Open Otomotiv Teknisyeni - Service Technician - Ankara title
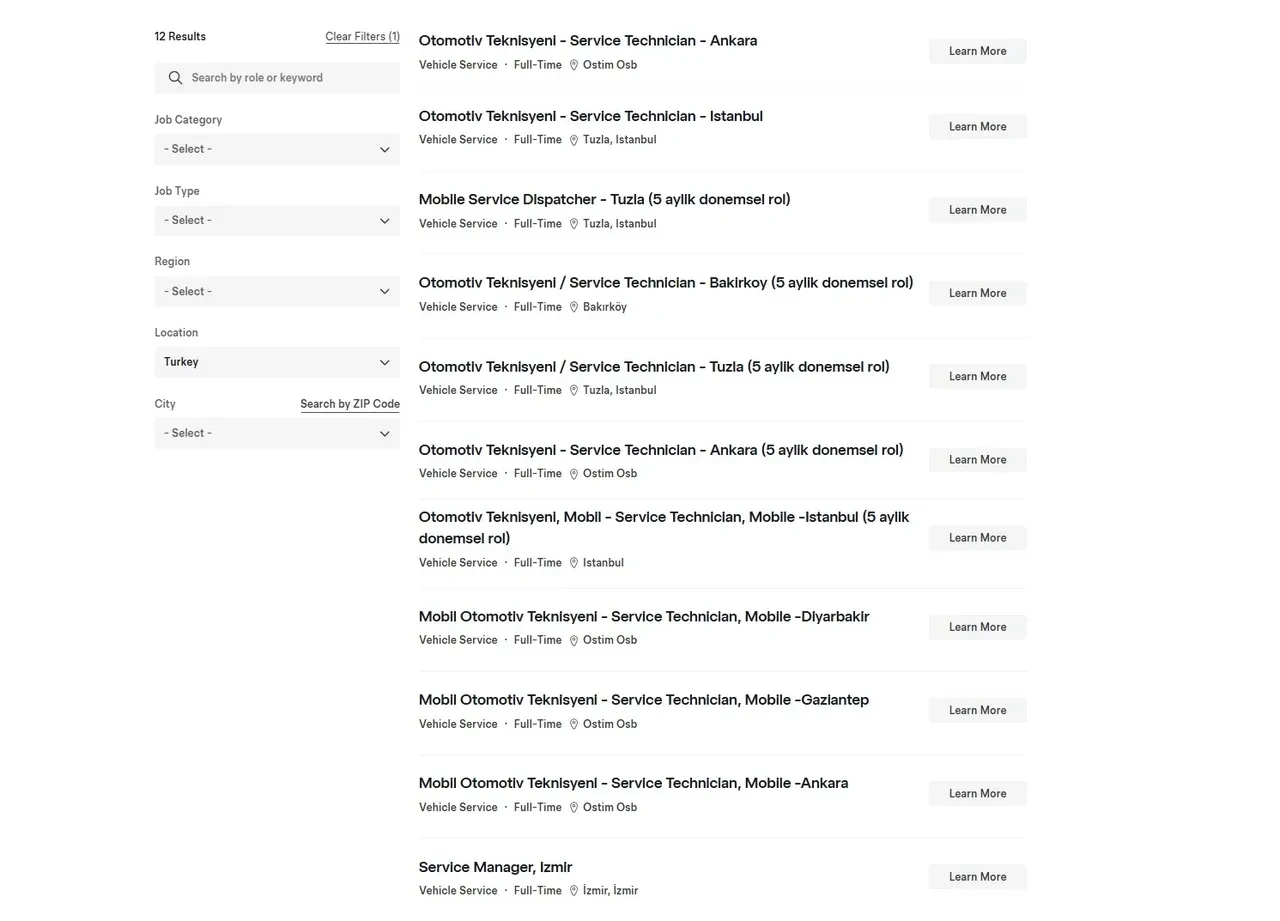The height and width of the screenshot is (921, 1280). pyautogui.click(x=587, y=41)
